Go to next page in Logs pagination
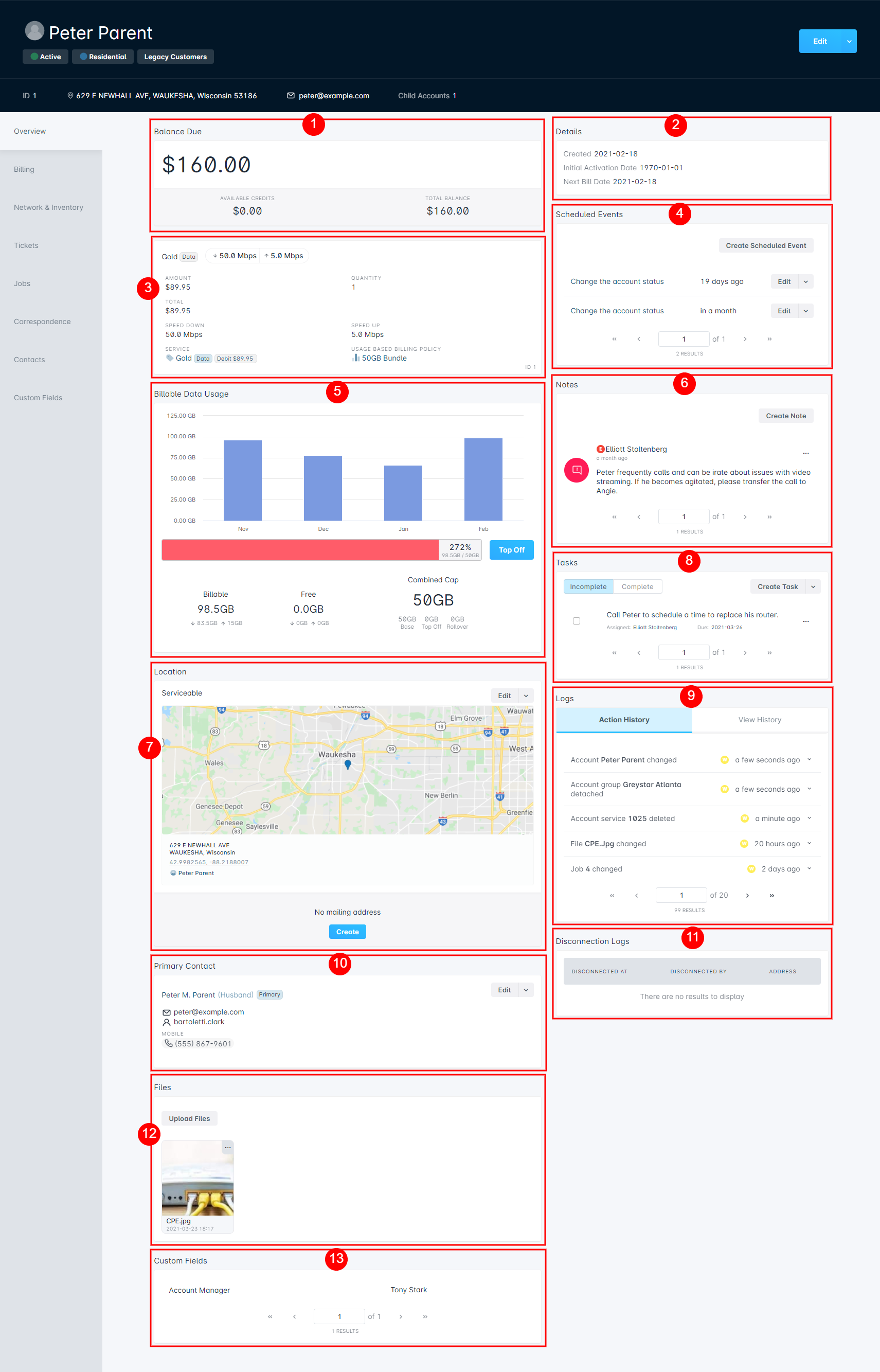Viewport: 880px width, 1372px height. pos(747,896)
